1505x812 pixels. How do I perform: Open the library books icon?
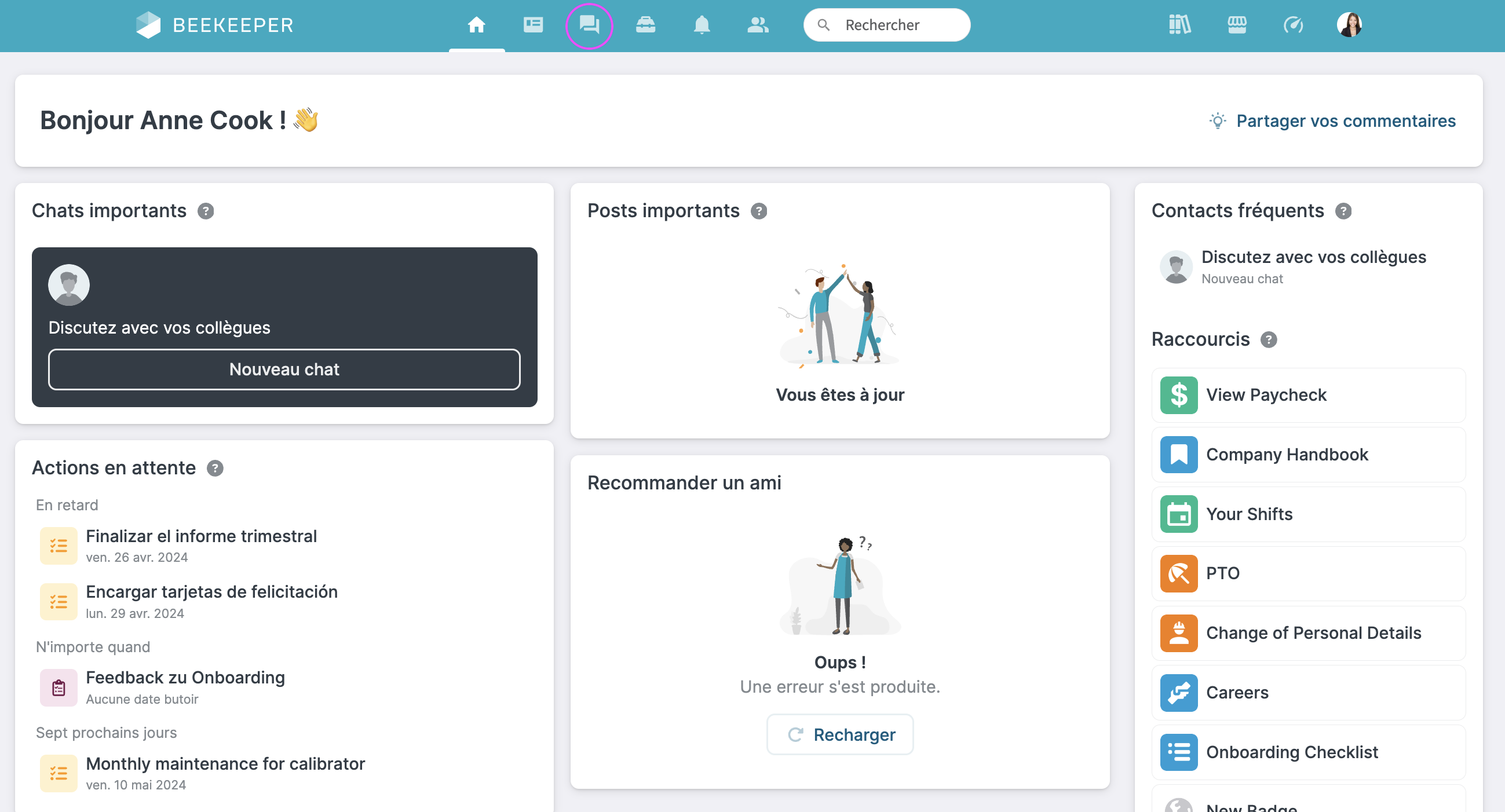click(1179, 25)
